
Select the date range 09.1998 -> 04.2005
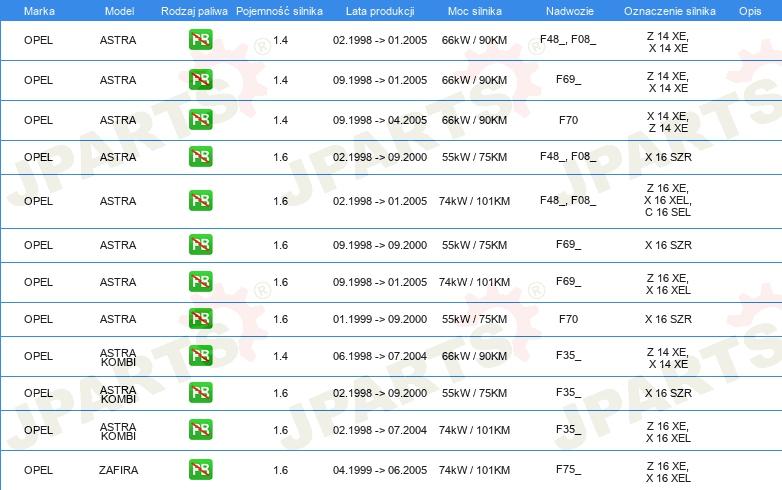point(380,120)
